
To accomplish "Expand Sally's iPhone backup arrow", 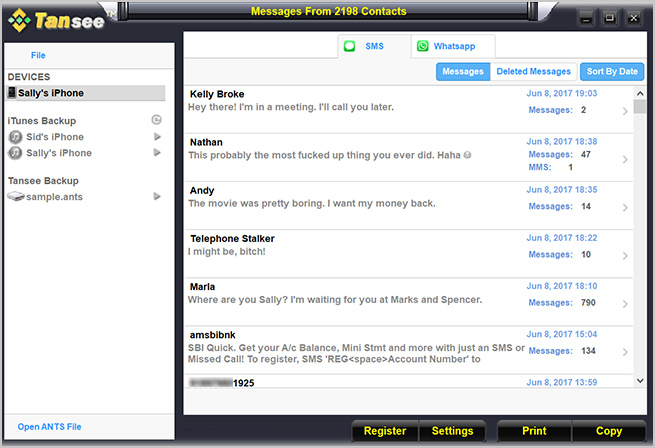I will [x=157, y=153].
